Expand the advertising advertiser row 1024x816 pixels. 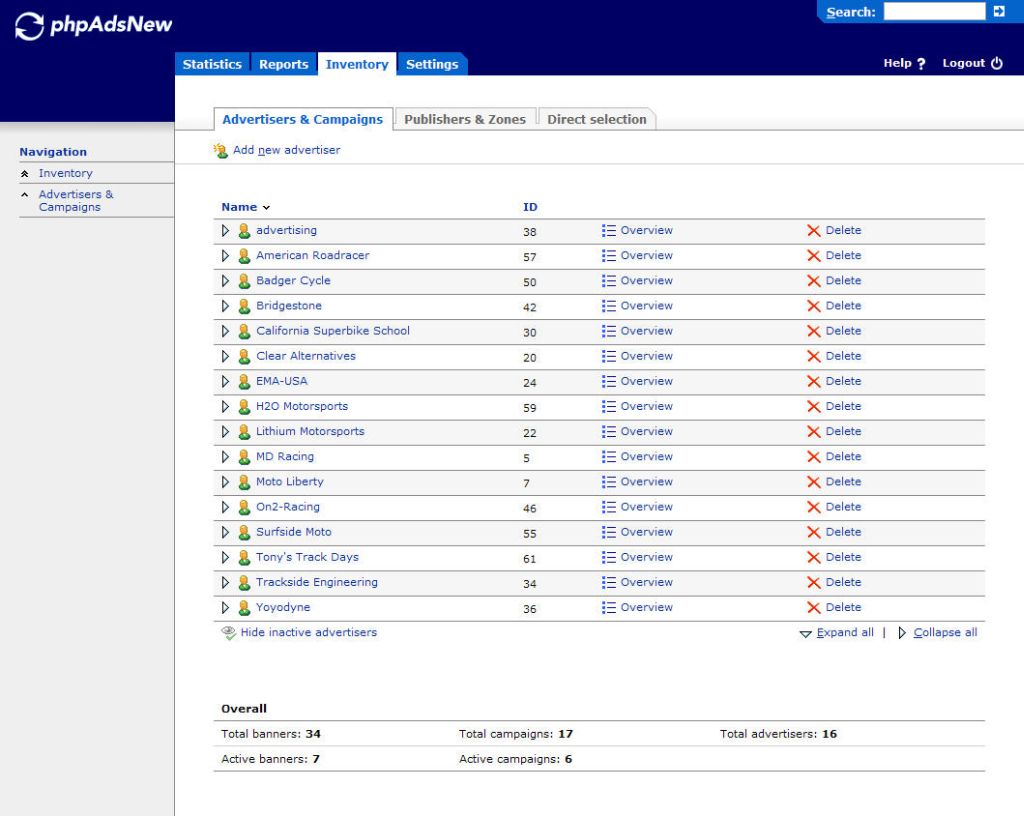tap(225, 230)
